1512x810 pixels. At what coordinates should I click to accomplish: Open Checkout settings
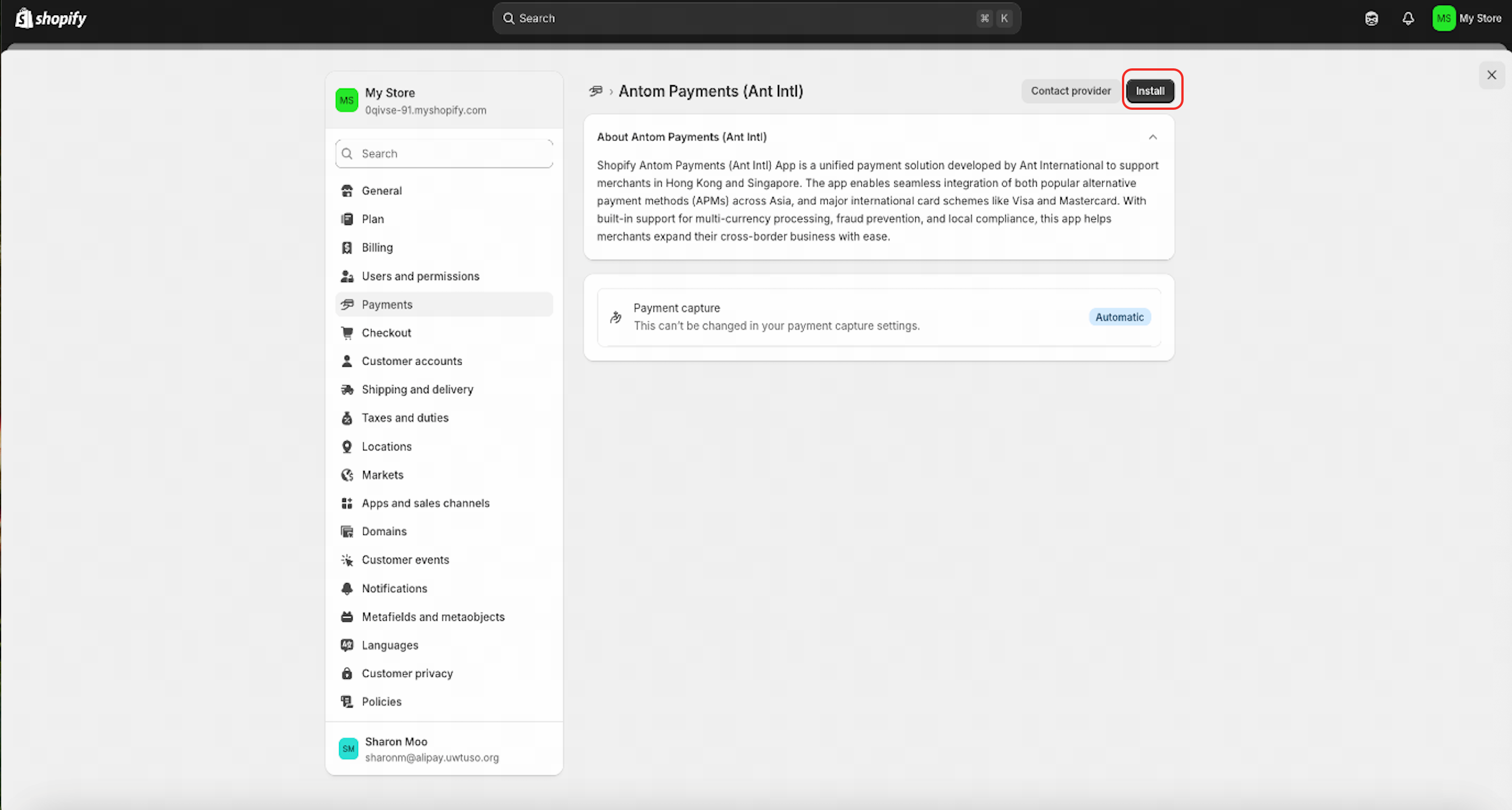(444, 333)
